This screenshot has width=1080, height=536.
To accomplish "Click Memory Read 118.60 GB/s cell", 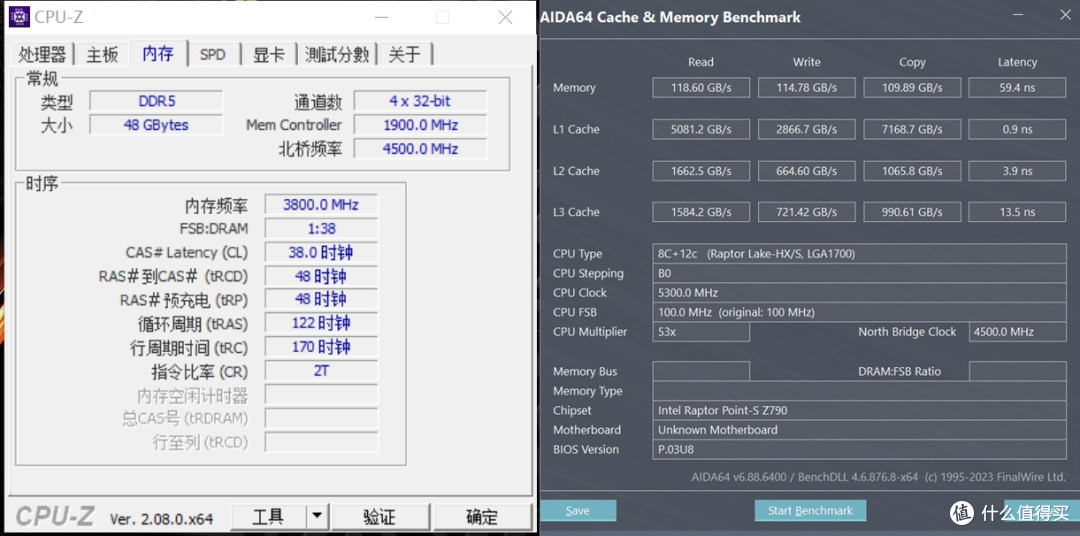I will 701,87.
